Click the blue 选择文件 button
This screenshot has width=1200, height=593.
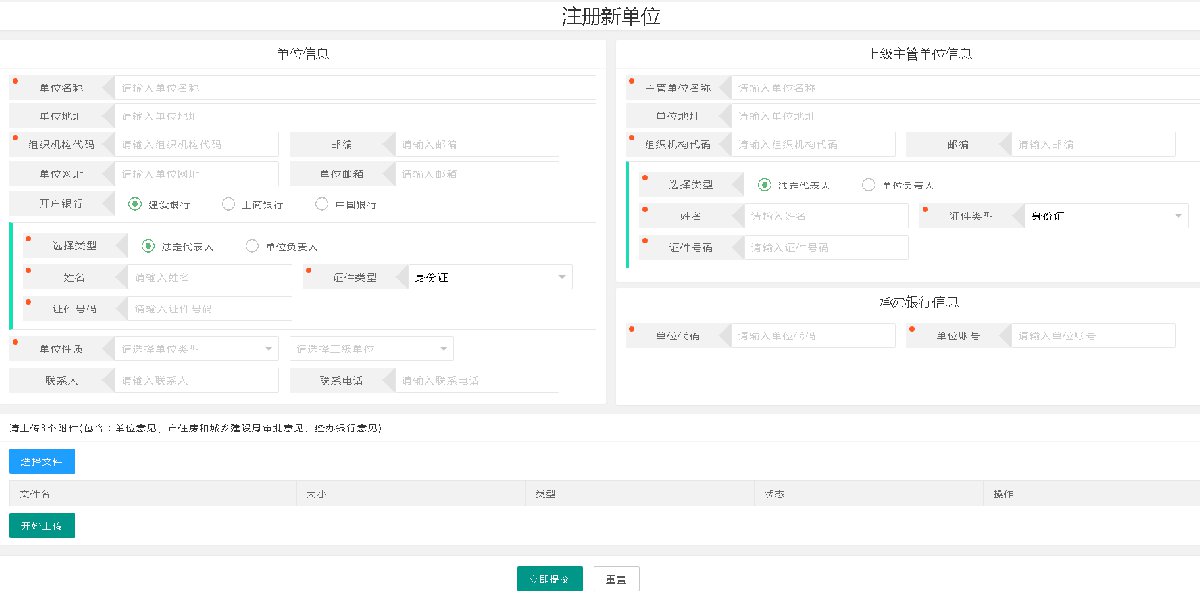[42, 462]
